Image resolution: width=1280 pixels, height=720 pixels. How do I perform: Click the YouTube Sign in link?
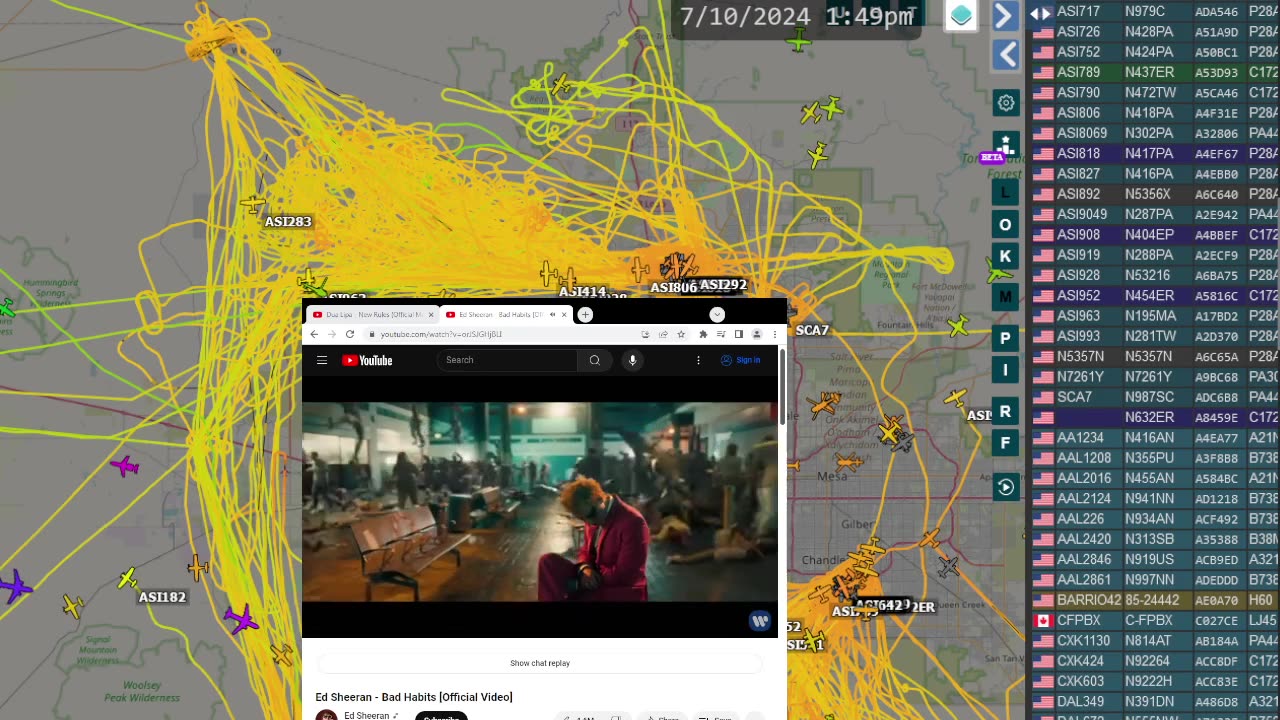pos(741,360)
